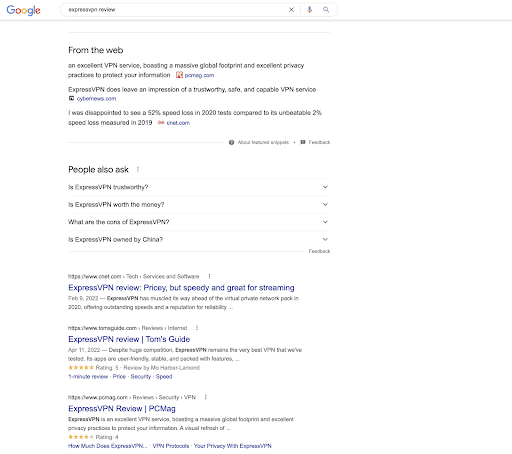Image resolution: width=512 pixels, height=454 pixels.
Task: Open the cybernews.com source link
Action: (x=96, y=99)
